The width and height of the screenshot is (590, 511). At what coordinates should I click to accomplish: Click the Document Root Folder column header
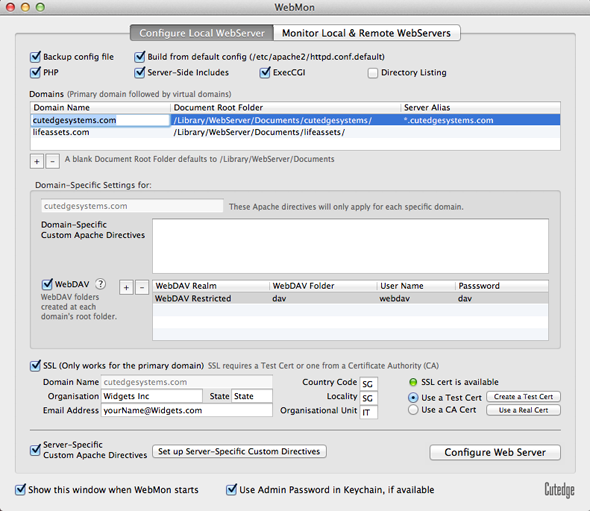click(x=286, y=108)
